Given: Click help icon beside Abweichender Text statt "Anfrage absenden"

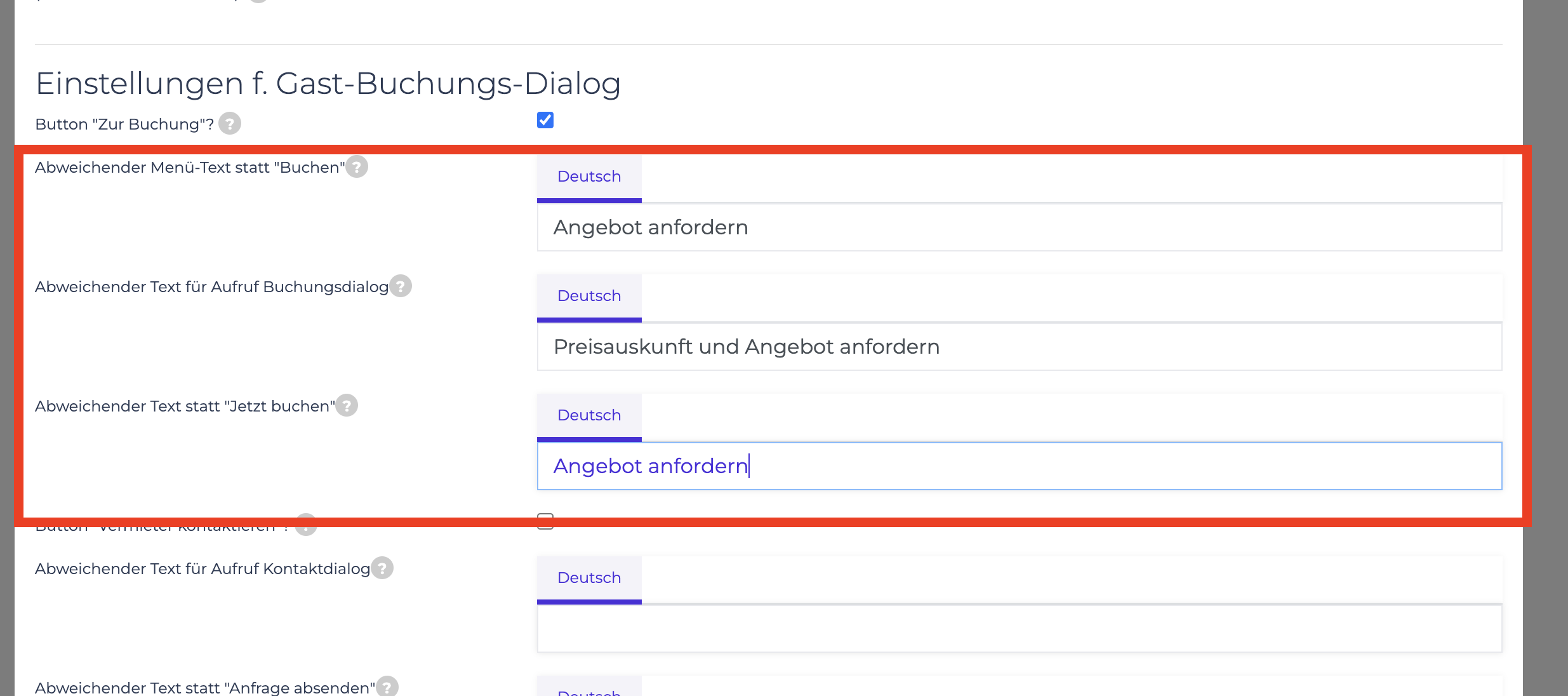Looking at the screenshot, I should 387,686.
